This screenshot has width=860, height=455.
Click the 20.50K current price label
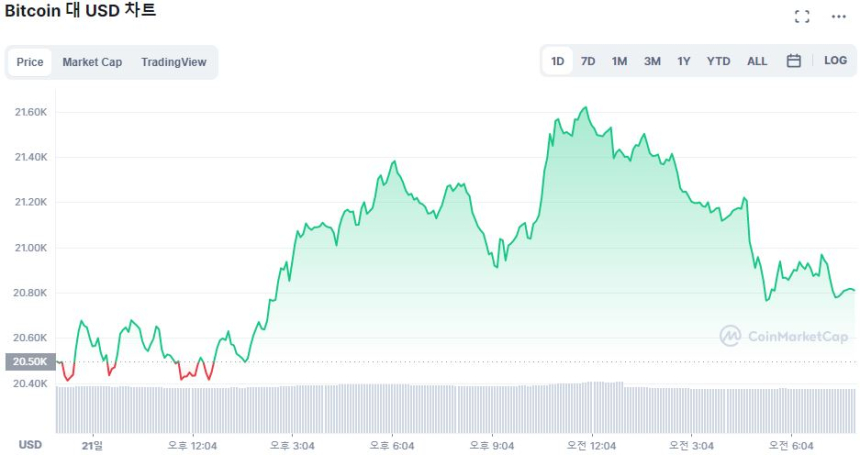[30, 362]
